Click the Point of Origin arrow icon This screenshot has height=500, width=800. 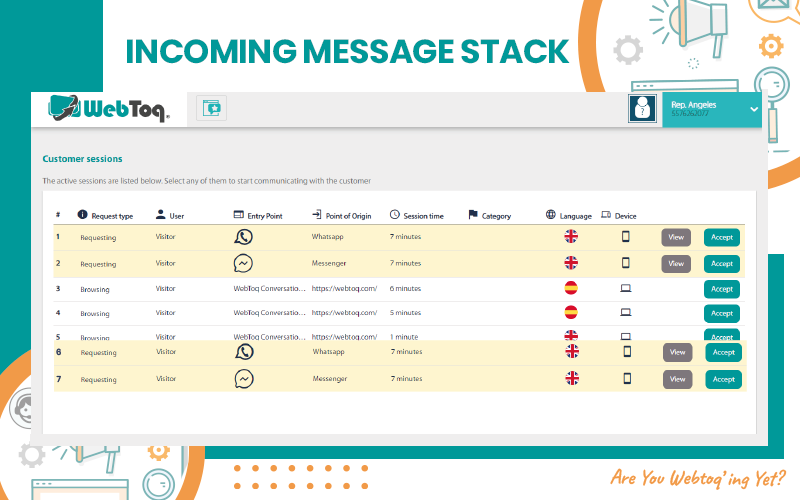point(316,215)
